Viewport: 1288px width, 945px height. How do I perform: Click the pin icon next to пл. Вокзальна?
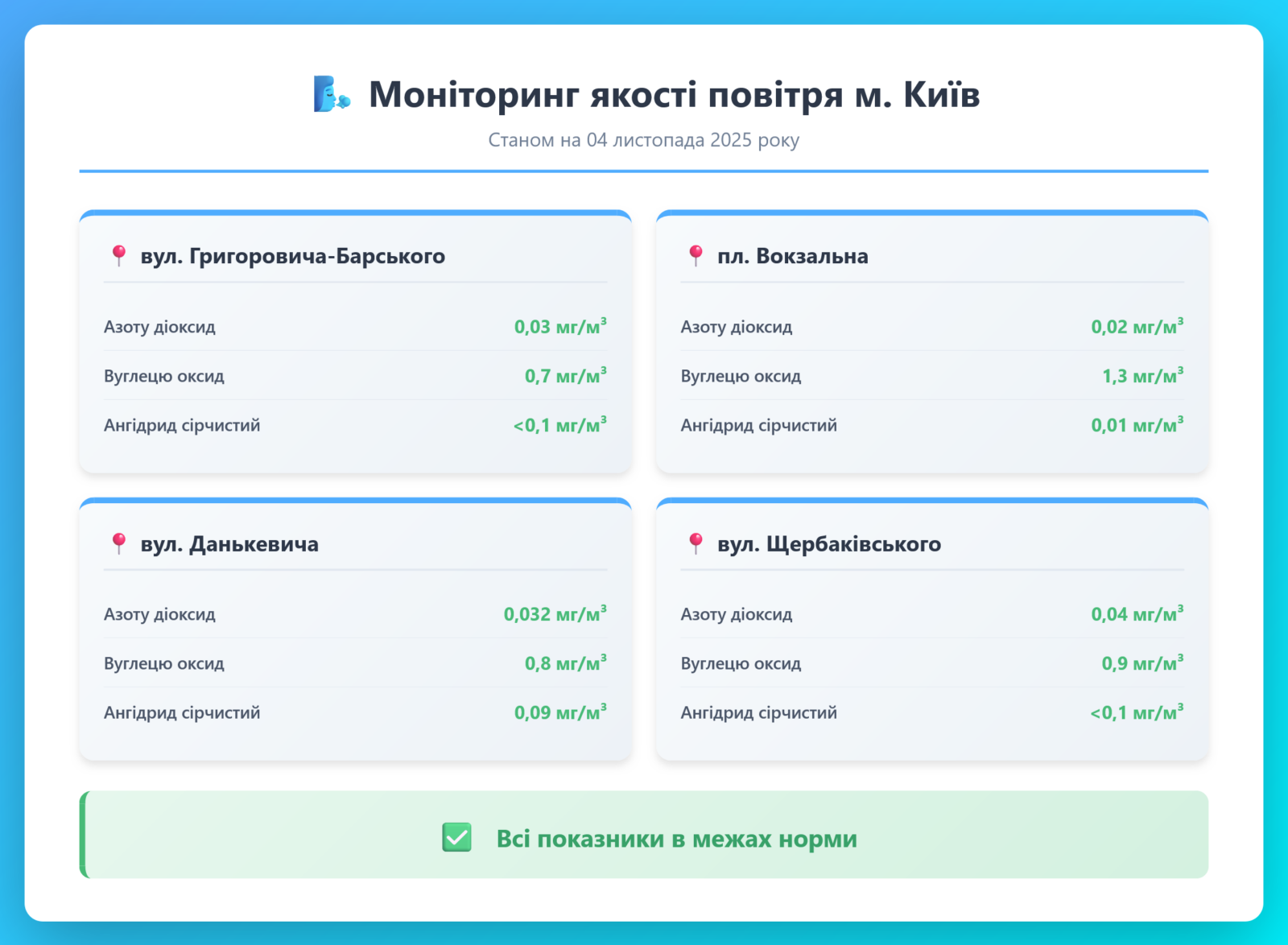[x=696, y=256]
